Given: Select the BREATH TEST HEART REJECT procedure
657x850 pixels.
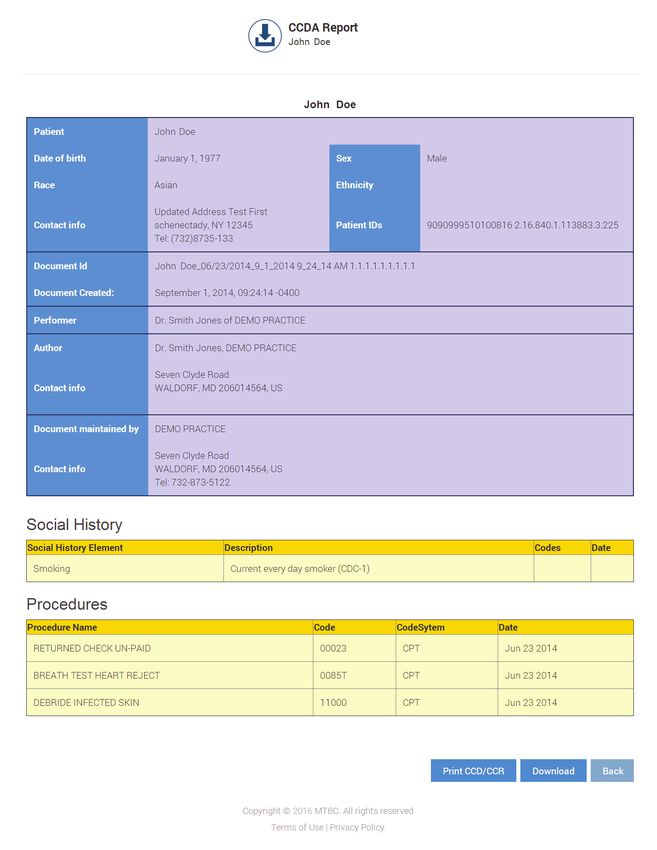Looking at the screenshot, I should [x=96, y=675].
